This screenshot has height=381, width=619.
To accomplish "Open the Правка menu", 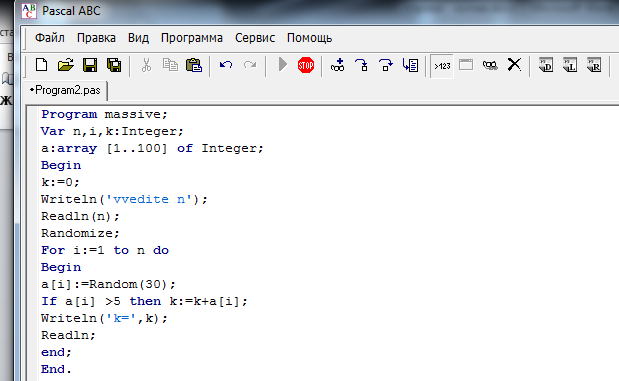I will (96, 38).
